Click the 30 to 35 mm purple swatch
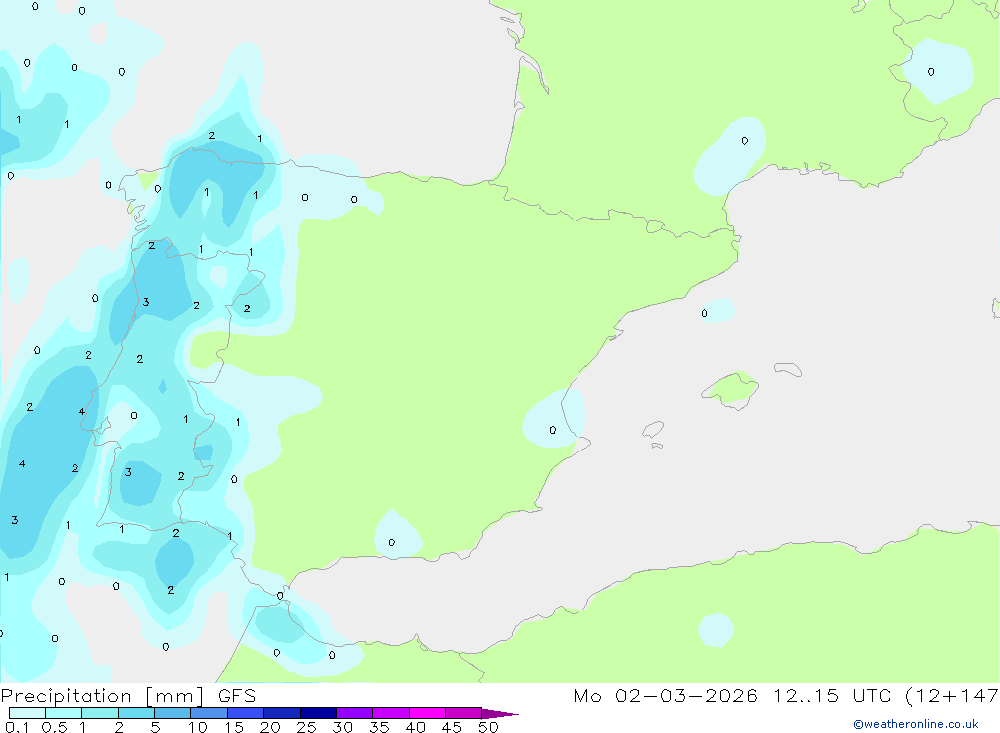1000x733 pixels. (x=355, y=713)
